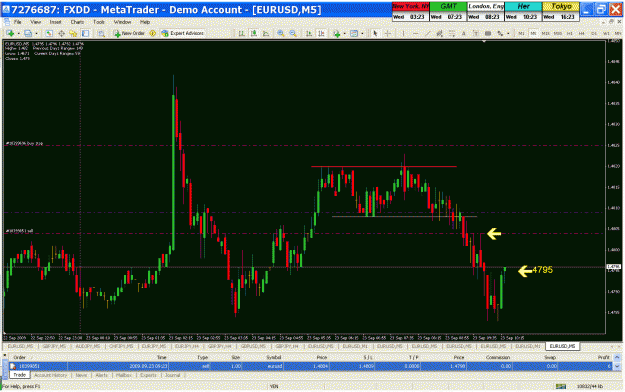Image resolution: width=625 pixels, height=392 pixels.
Task: Expand the Profiles dropdown arrow
Action: tap(36, 33)
